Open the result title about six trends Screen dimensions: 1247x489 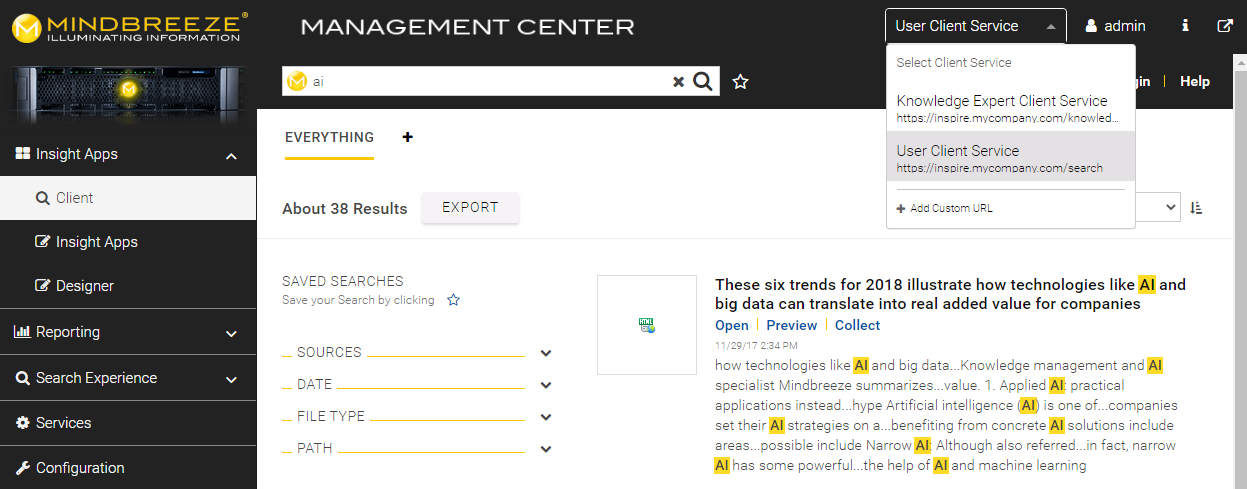click(x=950, y=294)
